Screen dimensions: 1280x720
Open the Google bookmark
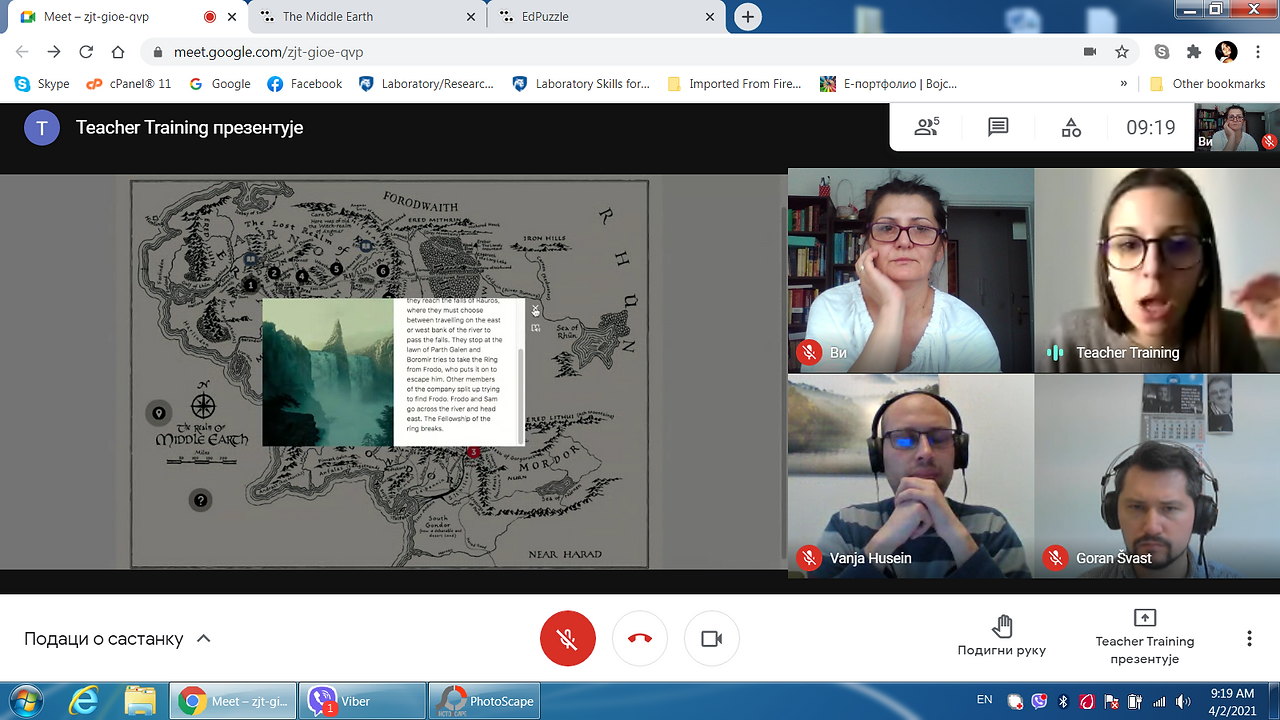[x=220, y=84]
